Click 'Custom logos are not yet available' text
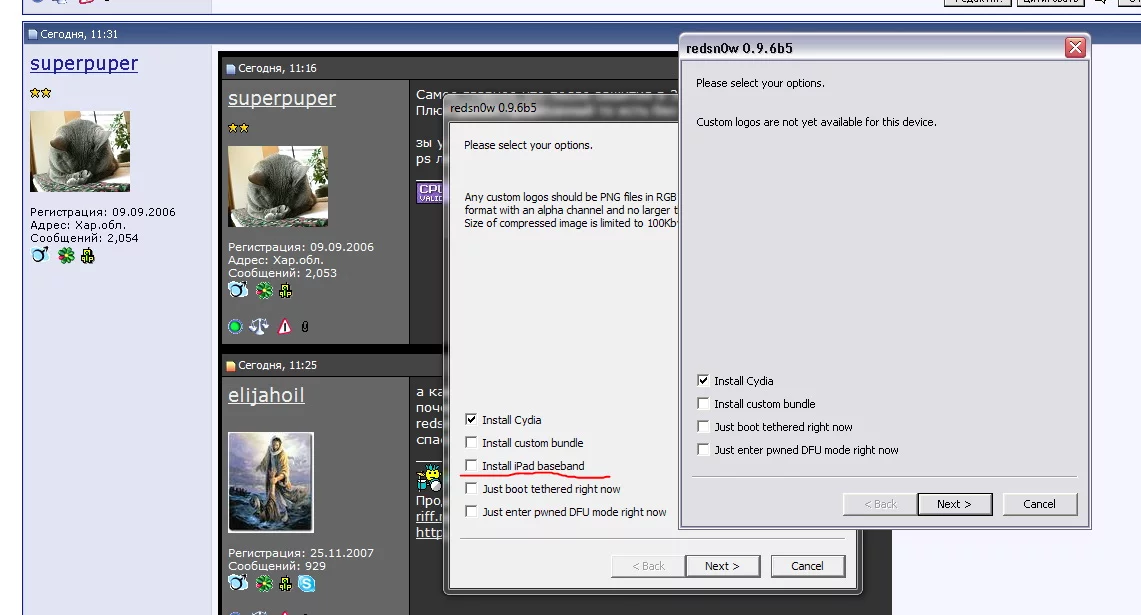Viewport: 1141px width, 615px height. coord(816,122)
